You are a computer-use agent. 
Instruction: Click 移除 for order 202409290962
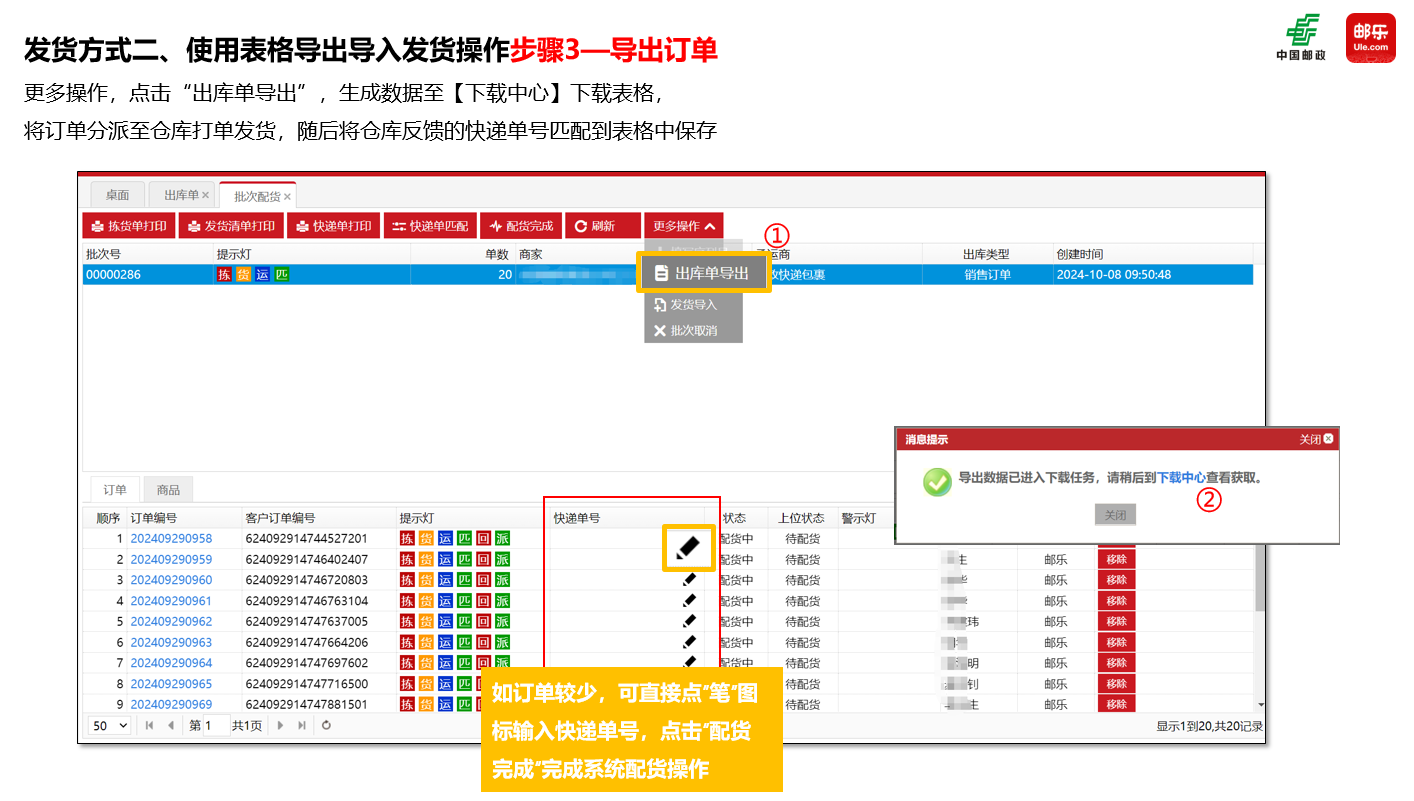pyautogui.click(x=1116, y=621)
